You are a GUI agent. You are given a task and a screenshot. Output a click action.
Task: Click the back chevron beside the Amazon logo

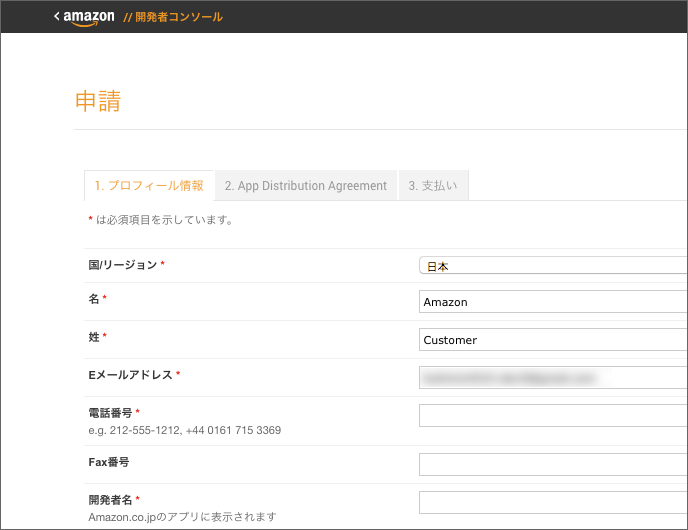click(57, 16)
